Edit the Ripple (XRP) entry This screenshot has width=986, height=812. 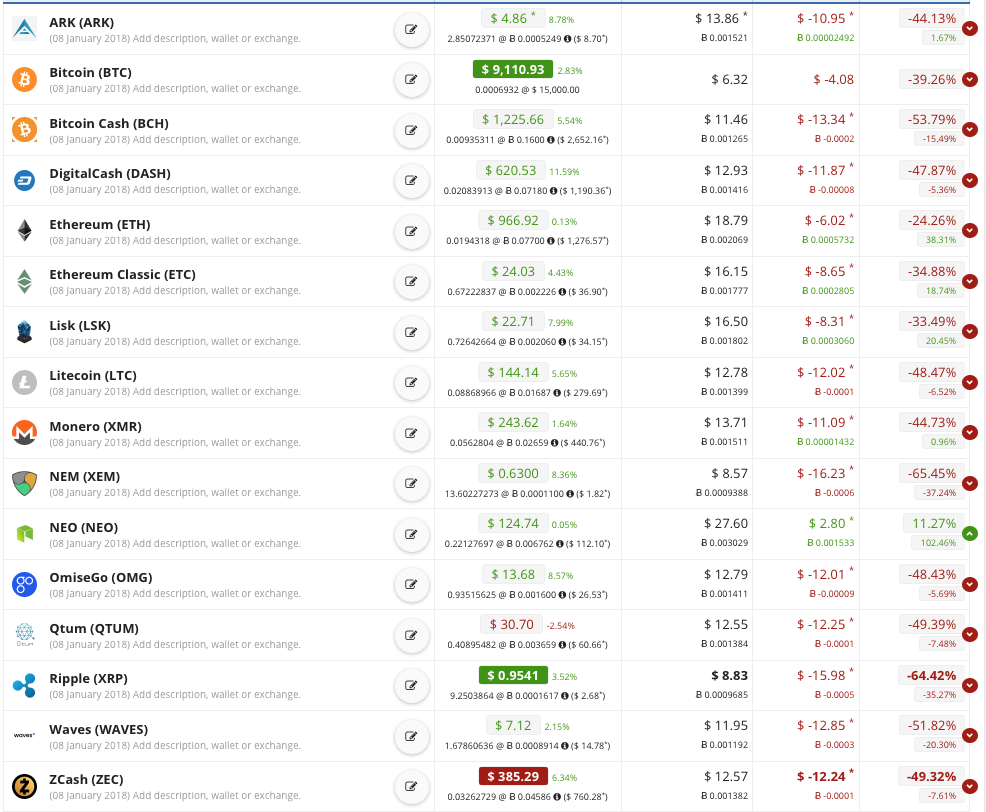tap(411, 685)
